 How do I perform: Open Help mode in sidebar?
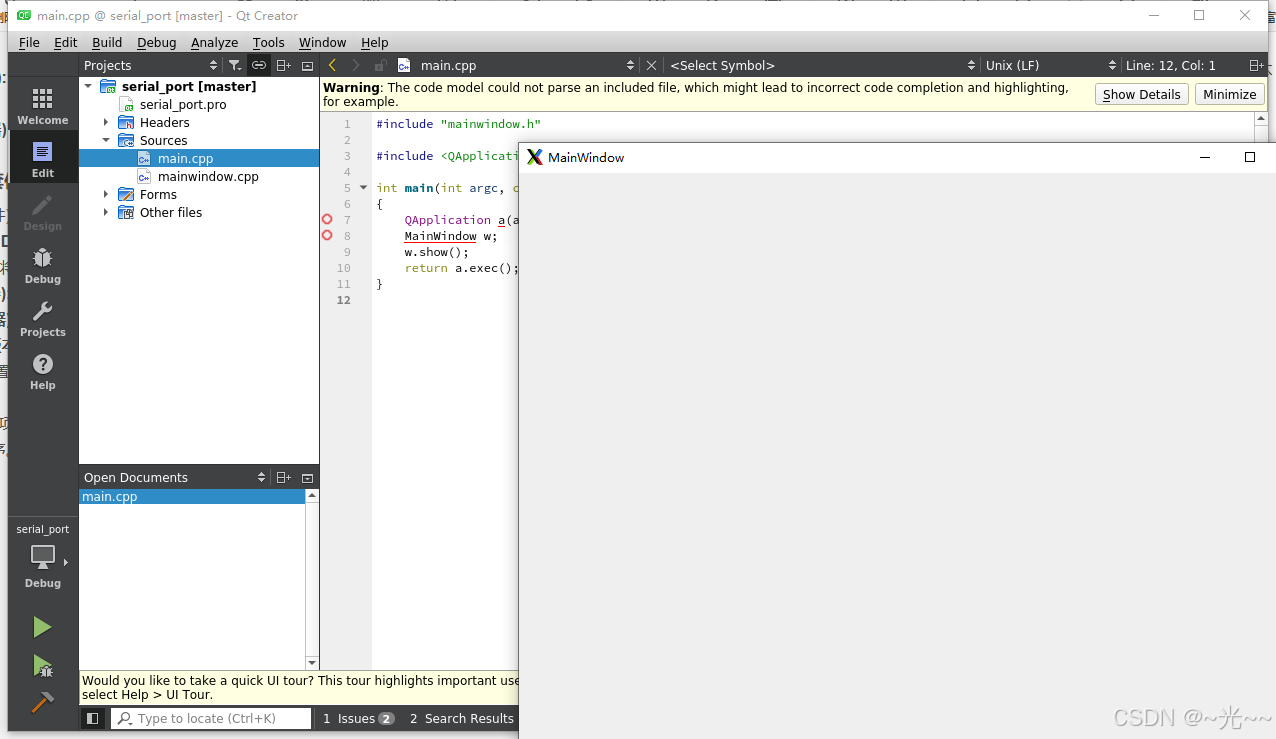[x=42, y=371]
